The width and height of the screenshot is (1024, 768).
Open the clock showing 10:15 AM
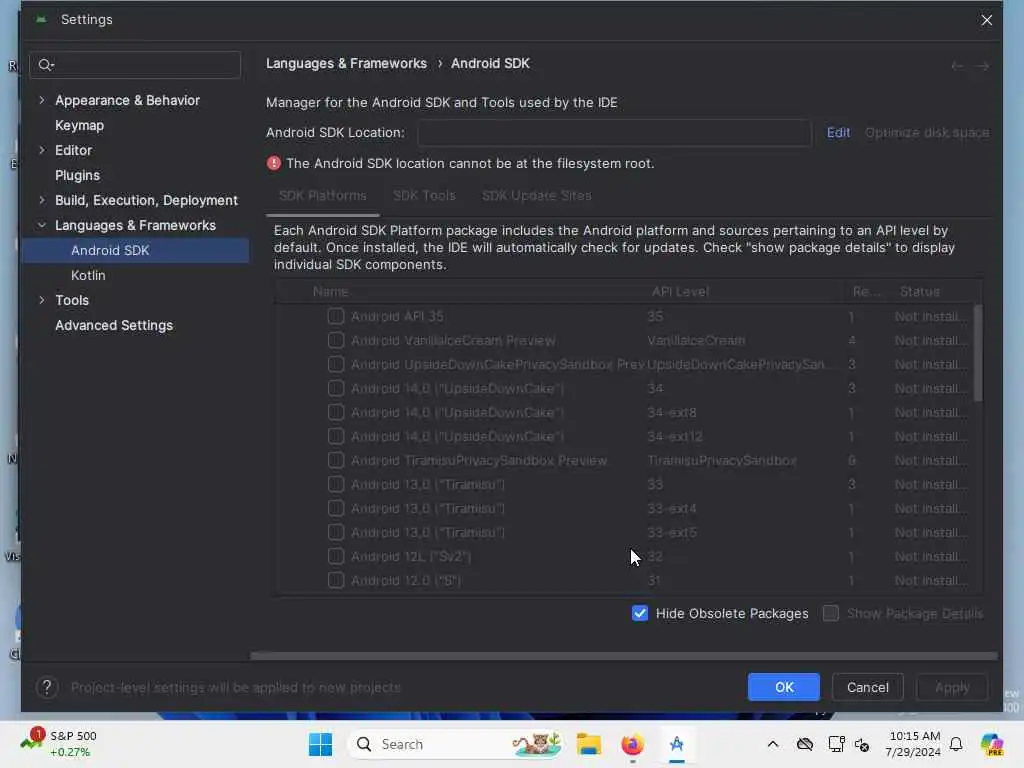[x=914, y=744]
